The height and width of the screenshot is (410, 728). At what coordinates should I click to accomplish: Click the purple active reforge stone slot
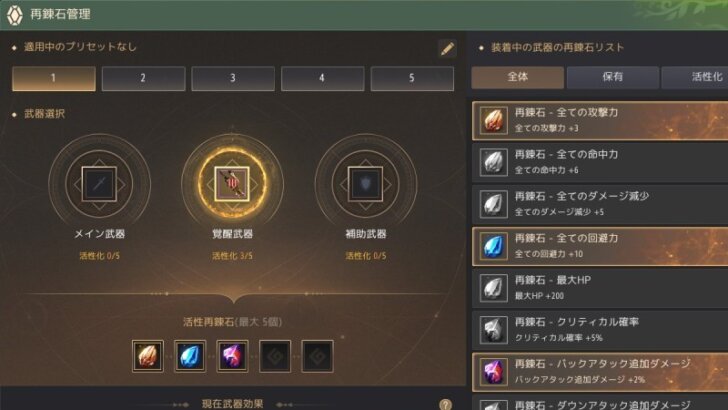(232, 356)
